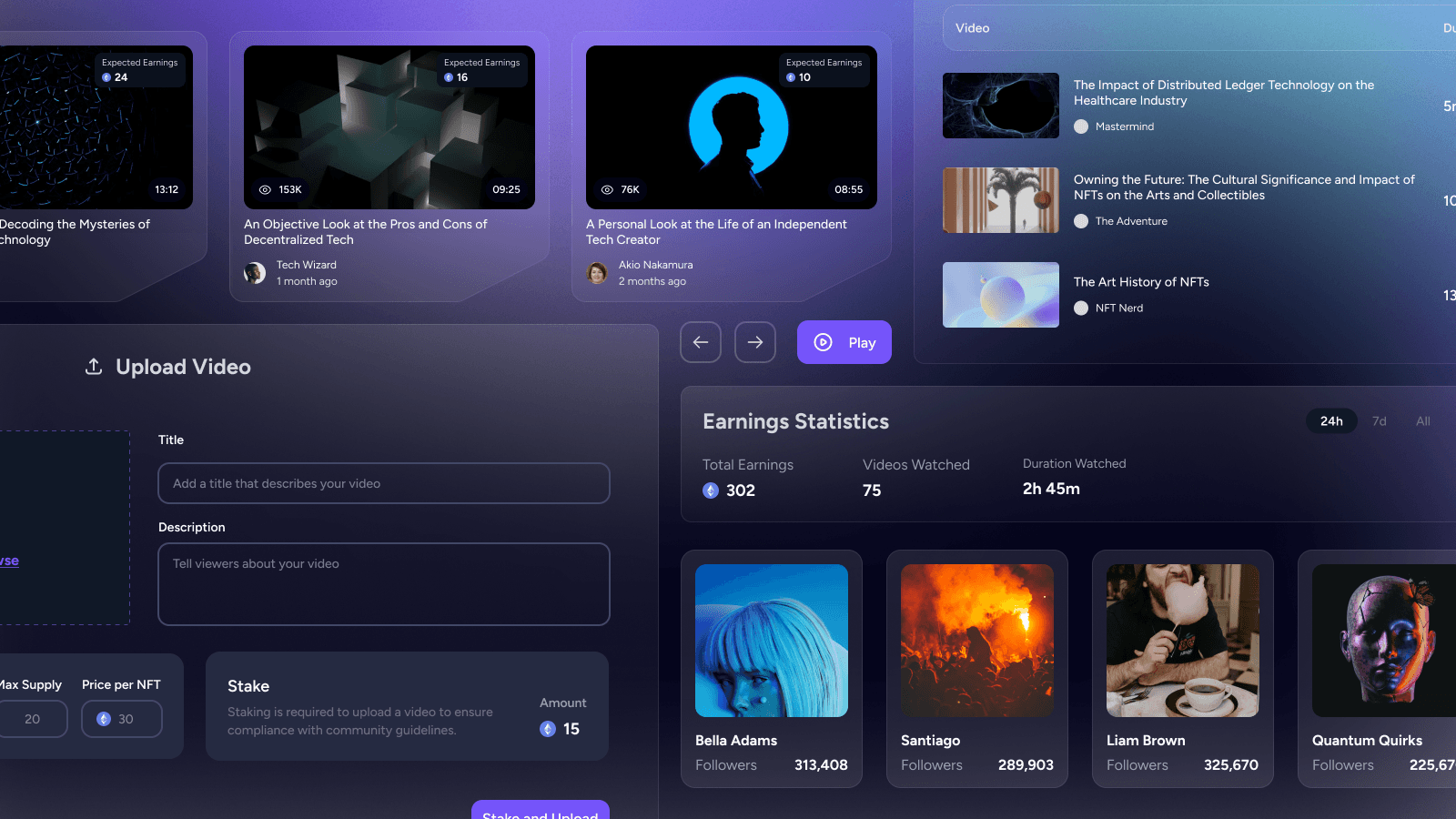Screen dimensions: 1456x819
Task: Click coin icon beside Stake Amount 15
Action: coord(548,729)
